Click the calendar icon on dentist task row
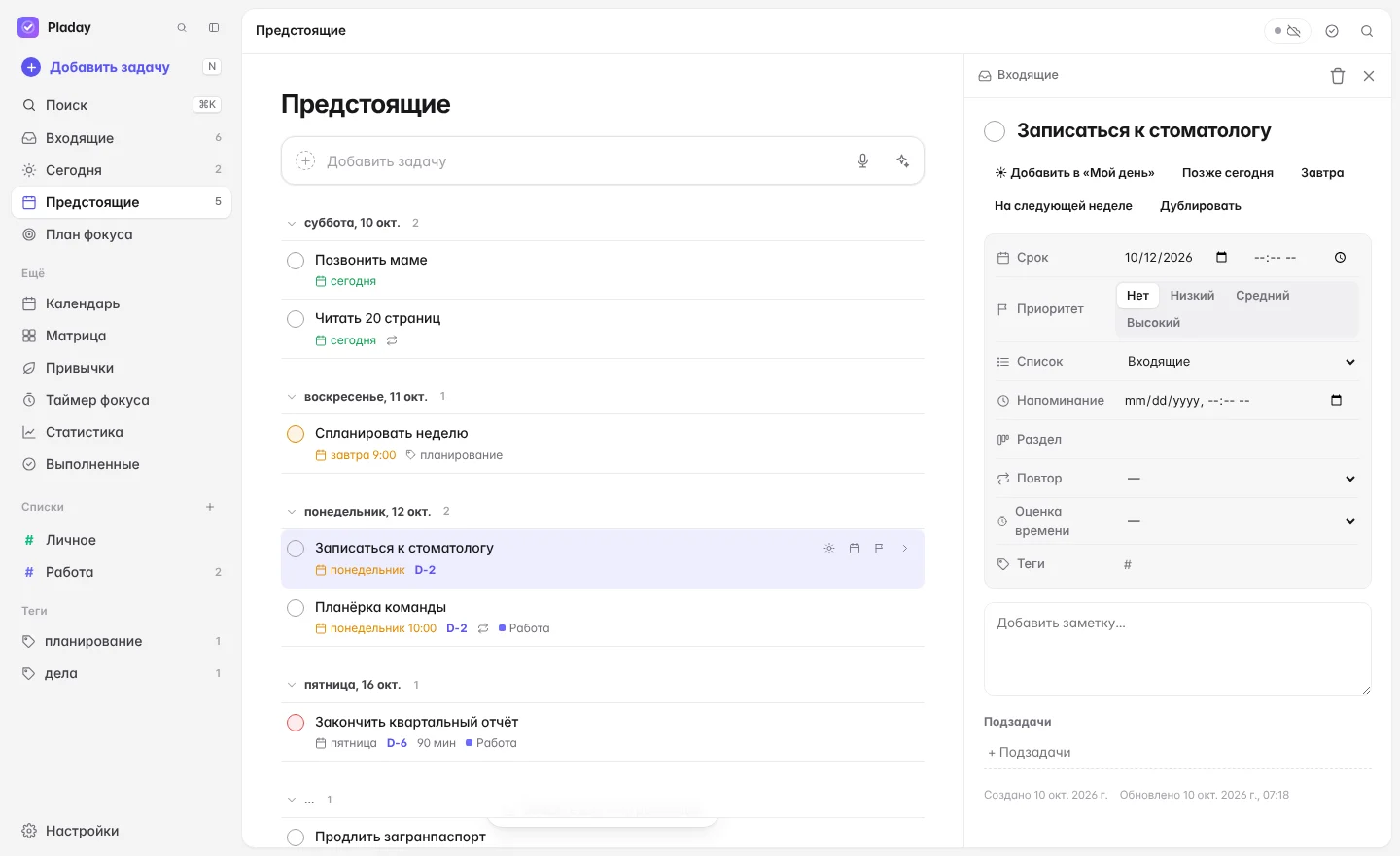This screenshot has width=1400, height=856. tap(855, 549)
